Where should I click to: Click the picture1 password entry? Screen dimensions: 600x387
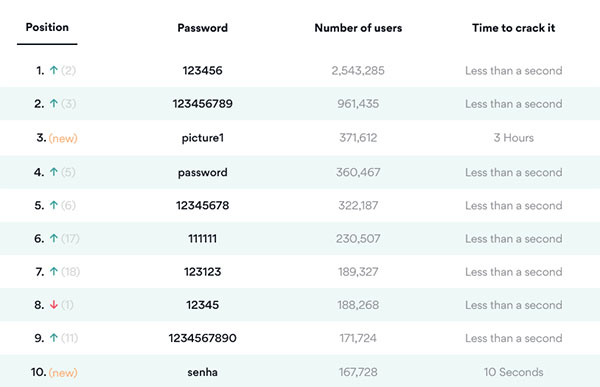[202, 138]
